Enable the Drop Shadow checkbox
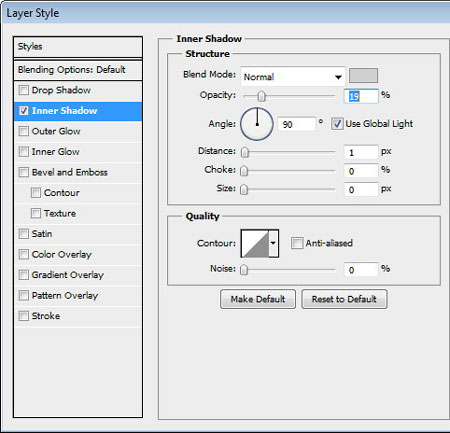This screenshot has height=433, width=450. [x=24, y=90]
